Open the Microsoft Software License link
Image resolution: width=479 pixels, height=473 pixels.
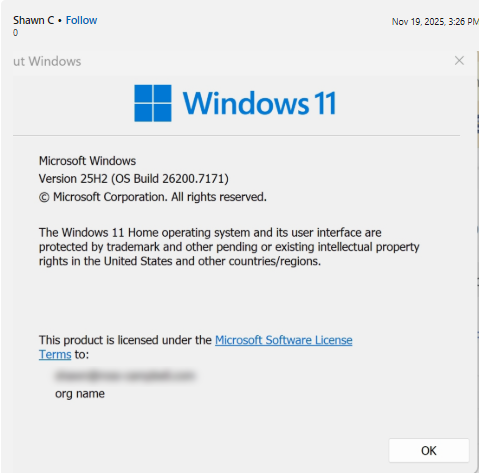tap(283, 340)
